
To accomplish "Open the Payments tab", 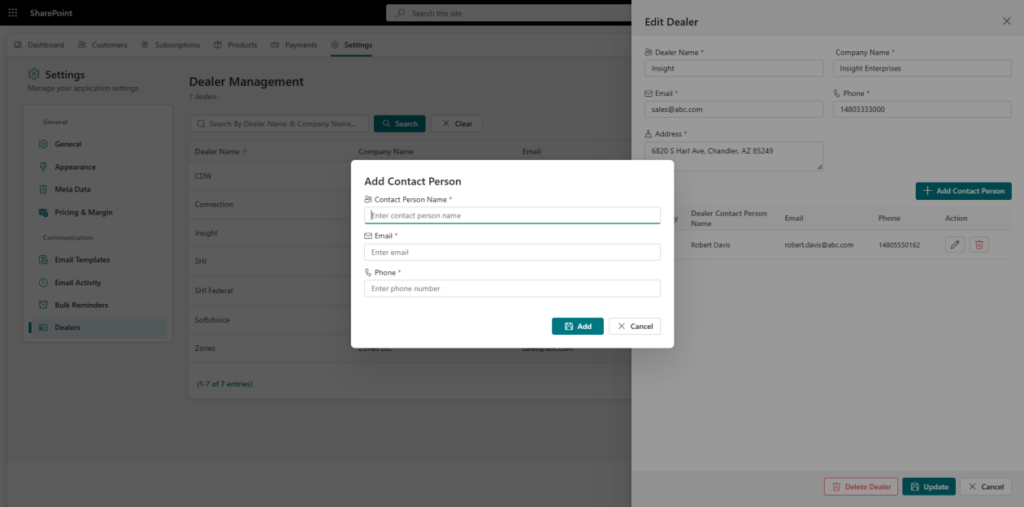I will pyautogui.click(x=294, y=45).
